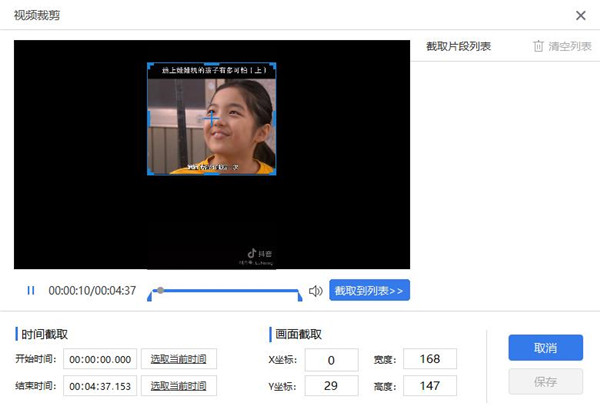600x409 pixels.
Task: Click the right trim end marker
Action: pyautogui.click(x=300, y=296)
